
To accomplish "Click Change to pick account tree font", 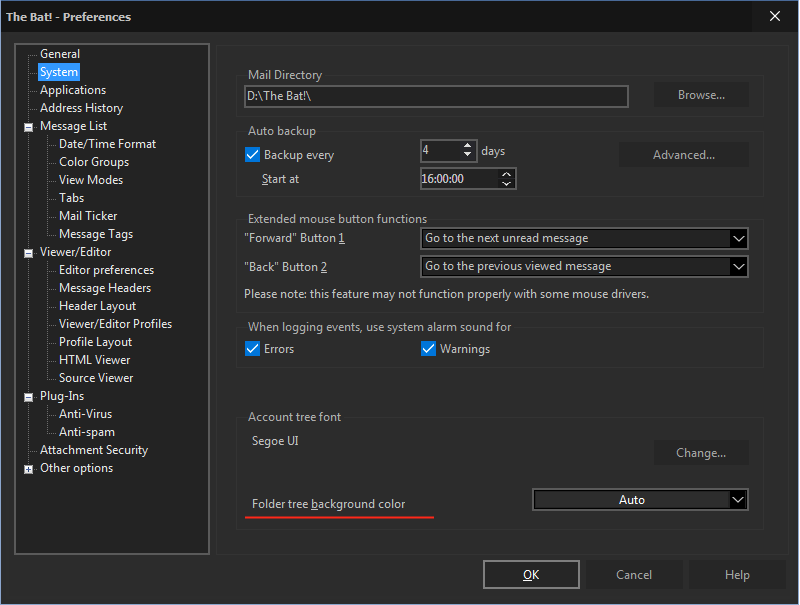I will [x=701, y=452].
